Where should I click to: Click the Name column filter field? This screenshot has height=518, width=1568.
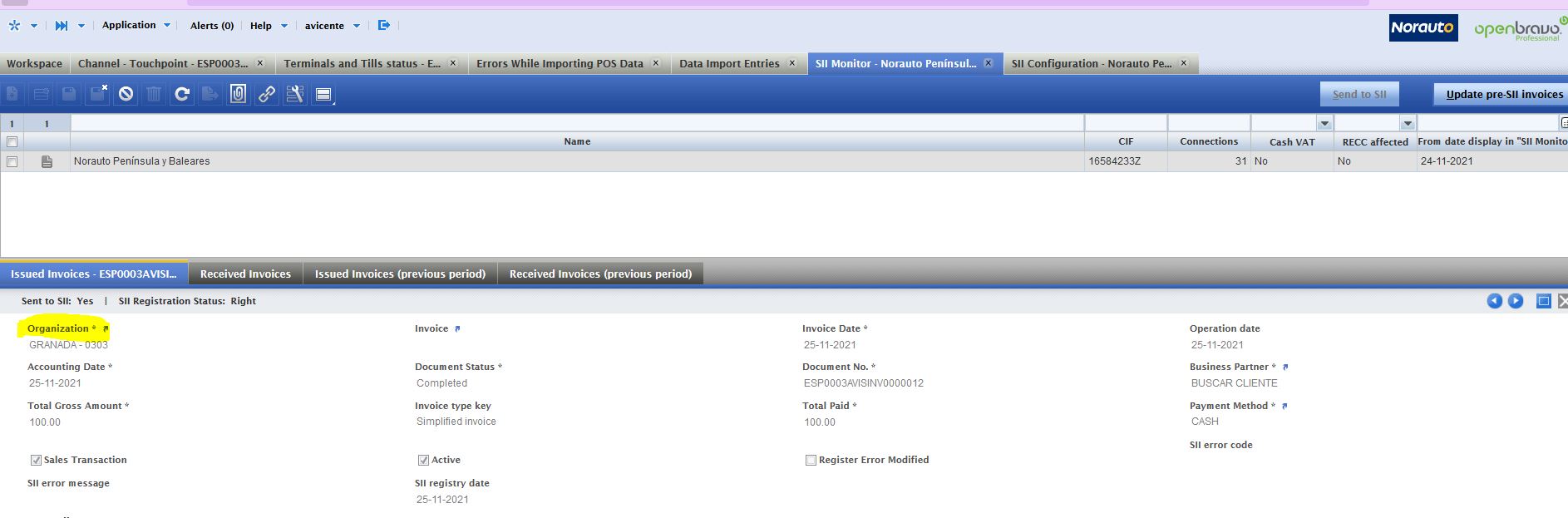pos(577,124)
